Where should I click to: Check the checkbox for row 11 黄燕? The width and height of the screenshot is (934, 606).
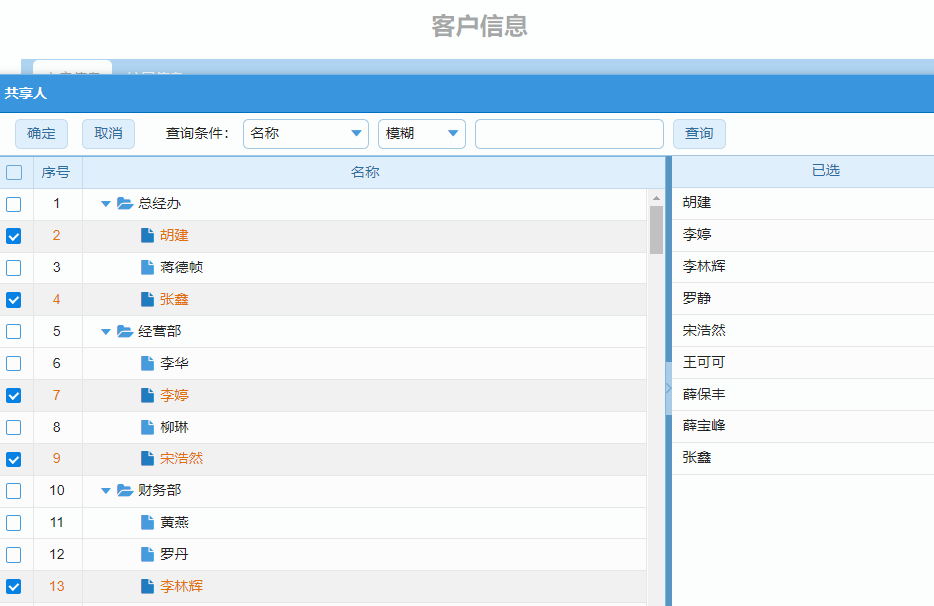[x=14, y=523]
